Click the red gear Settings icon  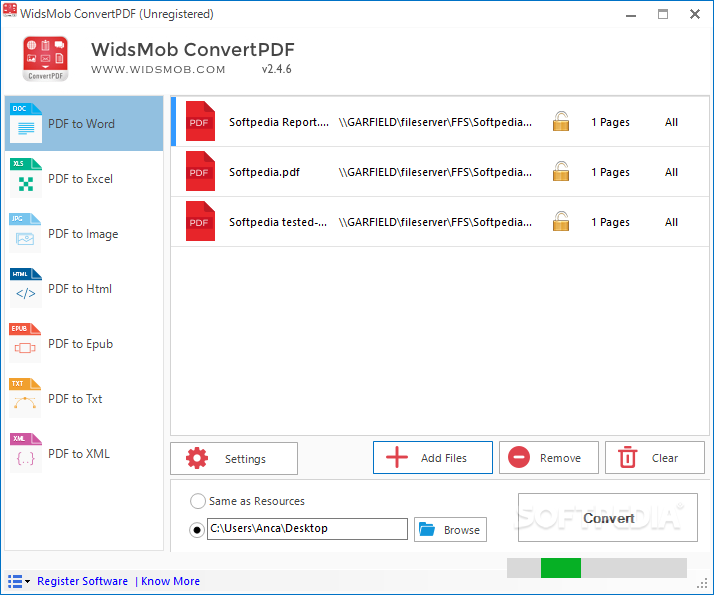[197, 458]
